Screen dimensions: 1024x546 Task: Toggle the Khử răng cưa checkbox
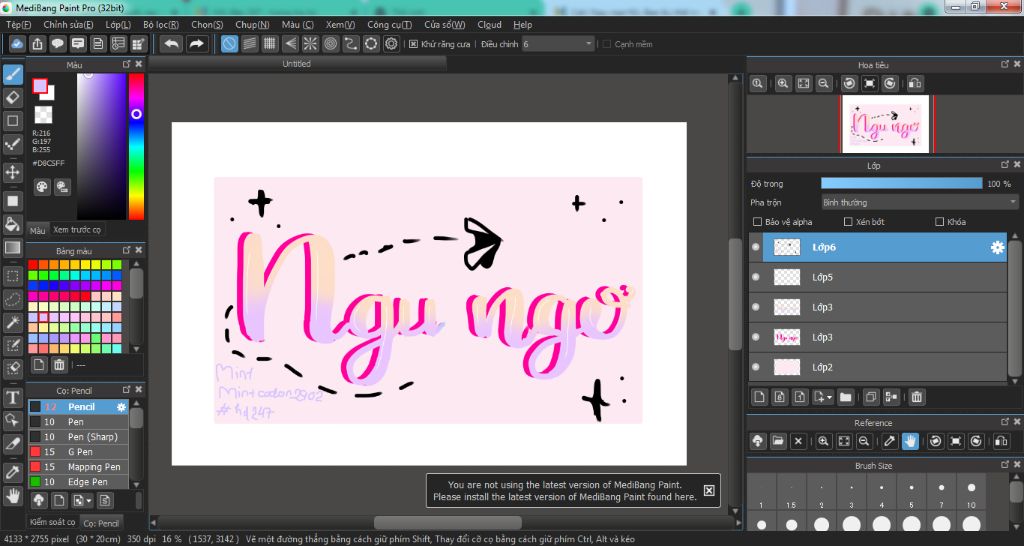tap(413, 44)
